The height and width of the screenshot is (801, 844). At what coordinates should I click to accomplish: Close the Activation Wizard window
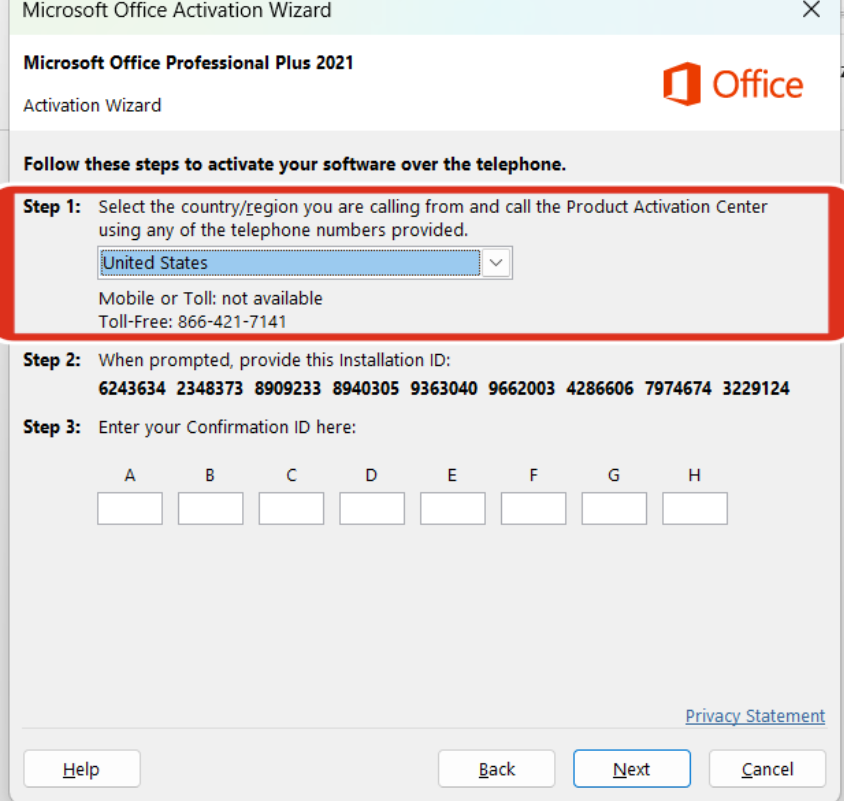811,9
